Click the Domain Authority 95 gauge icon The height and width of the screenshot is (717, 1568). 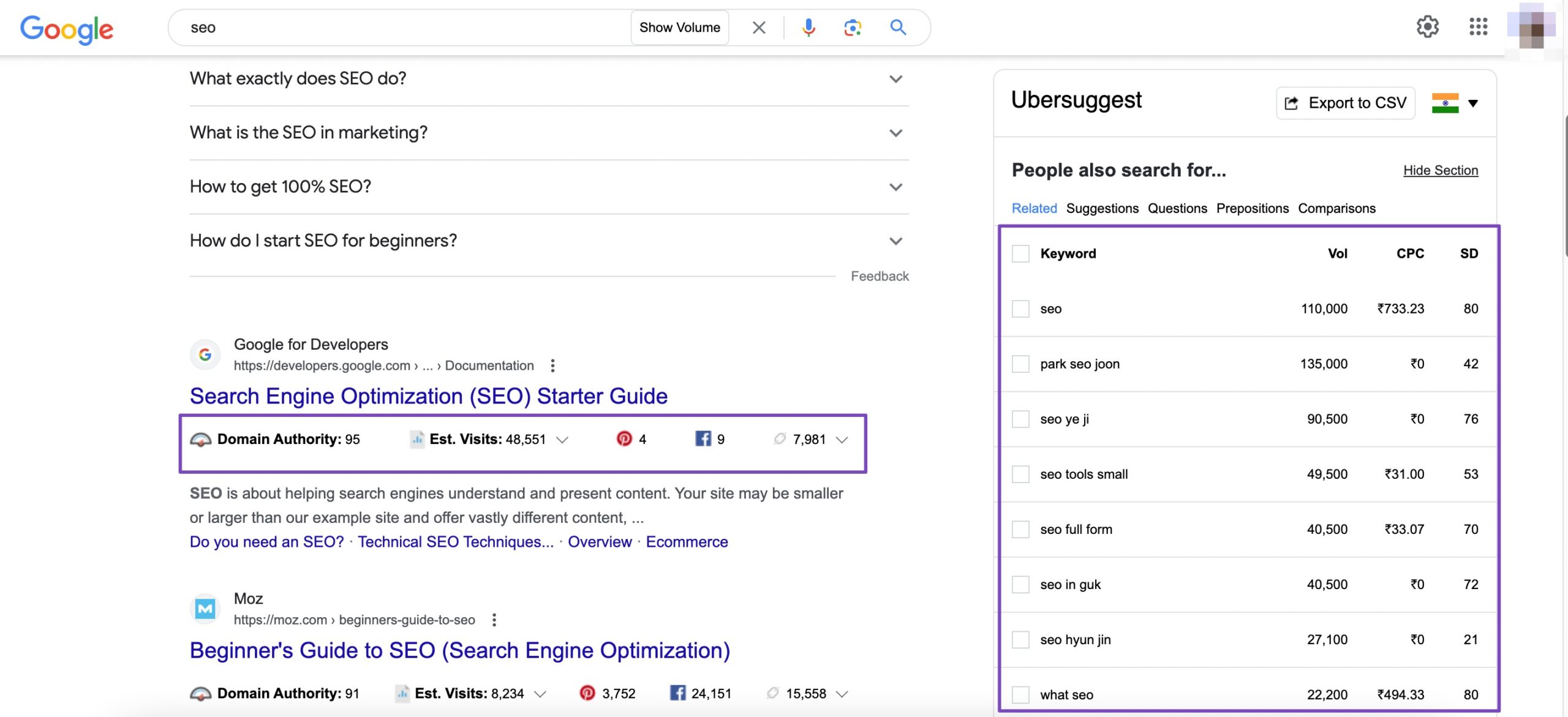201,439
